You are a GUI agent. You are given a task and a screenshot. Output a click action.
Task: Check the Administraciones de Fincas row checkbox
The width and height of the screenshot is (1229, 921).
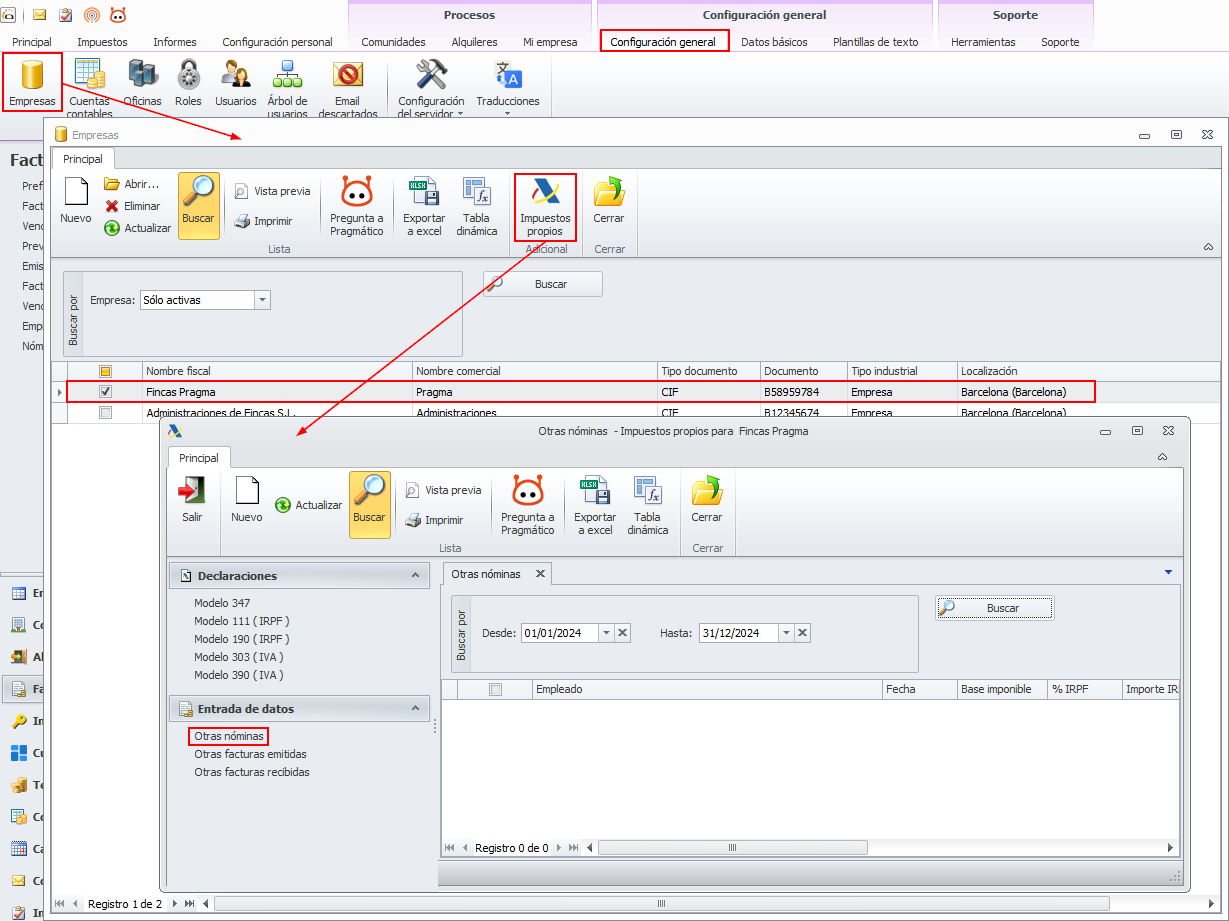106,412
